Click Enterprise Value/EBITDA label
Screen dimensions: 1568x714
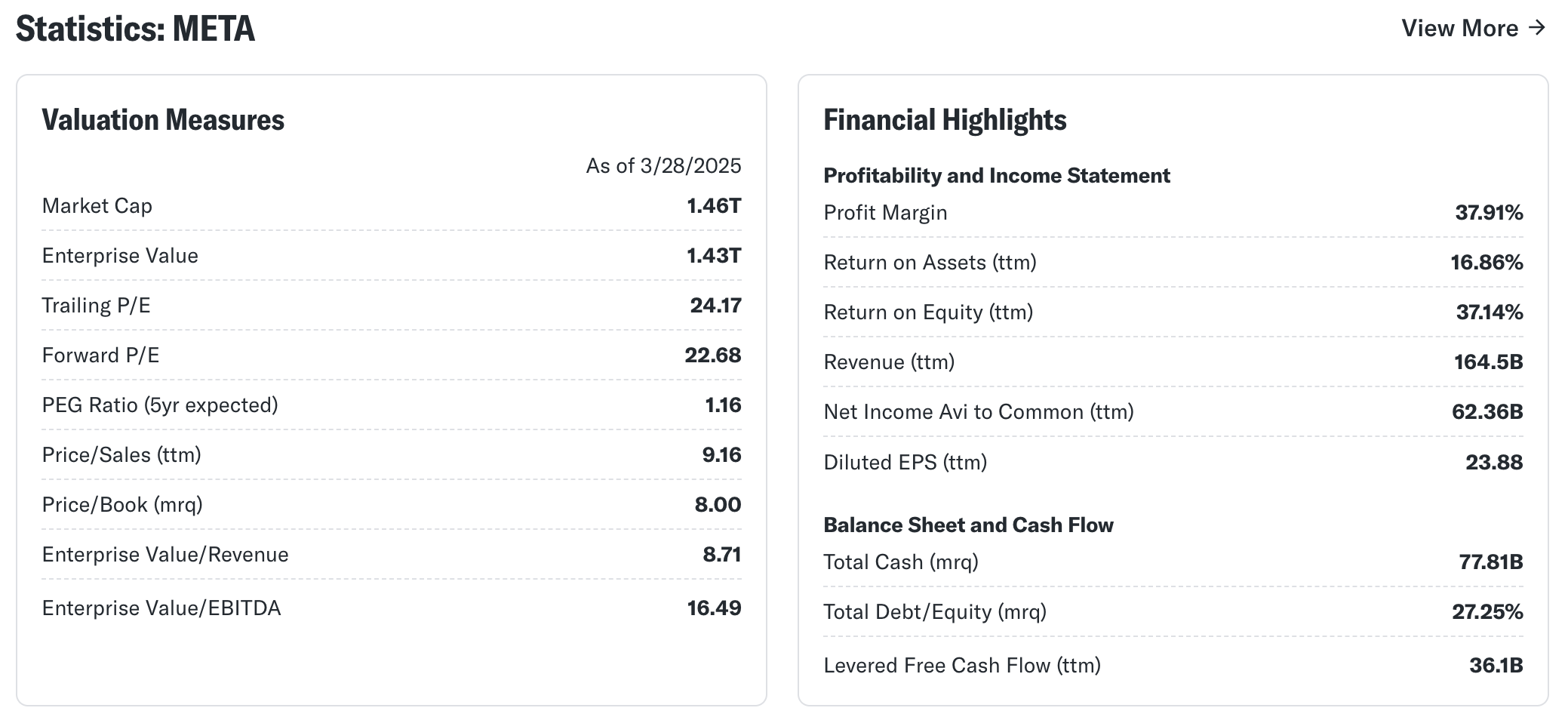161,608
